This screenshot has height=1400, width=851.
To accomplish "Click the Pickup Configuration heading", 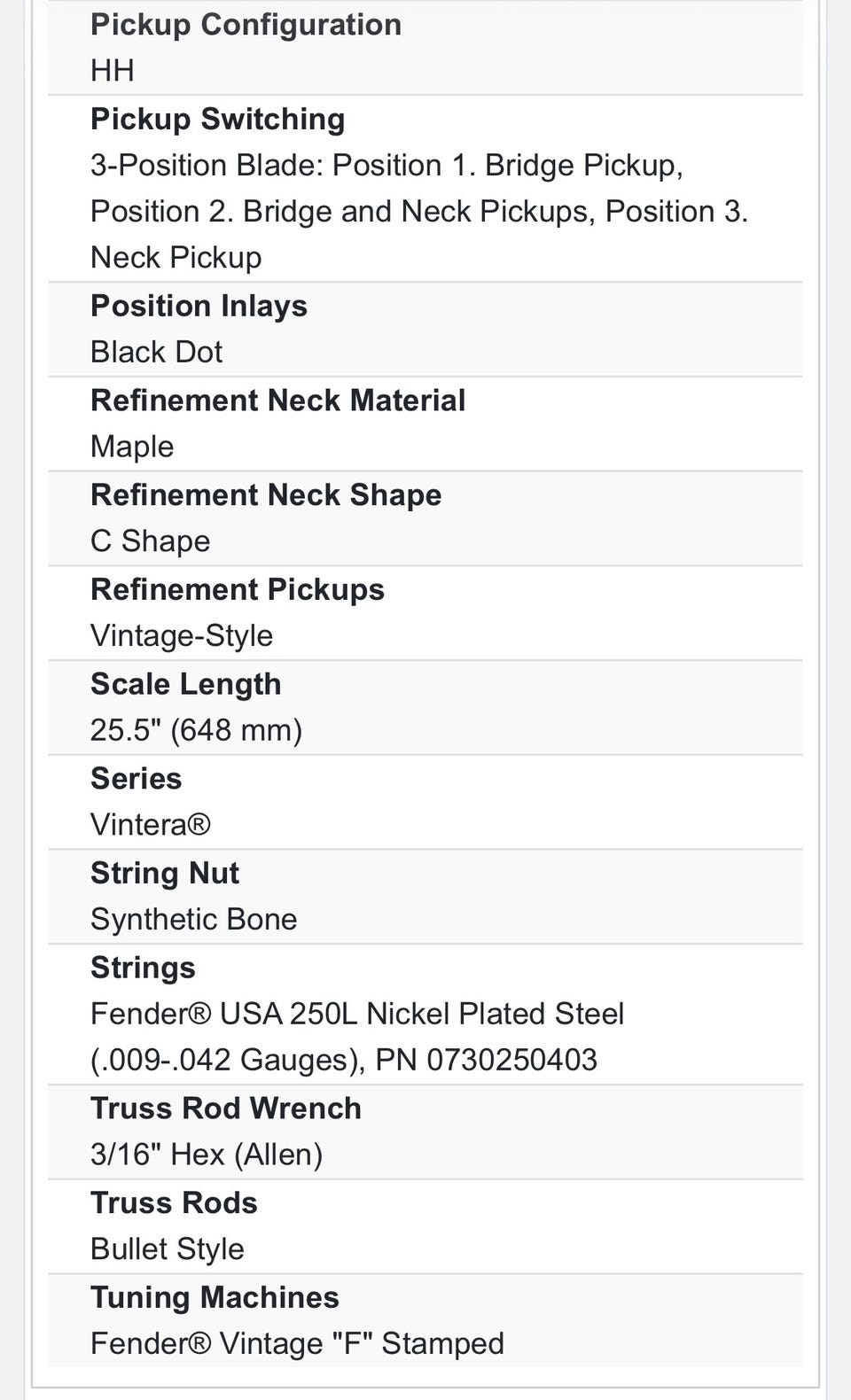I will pyautogui.click(x=246, y=25).
